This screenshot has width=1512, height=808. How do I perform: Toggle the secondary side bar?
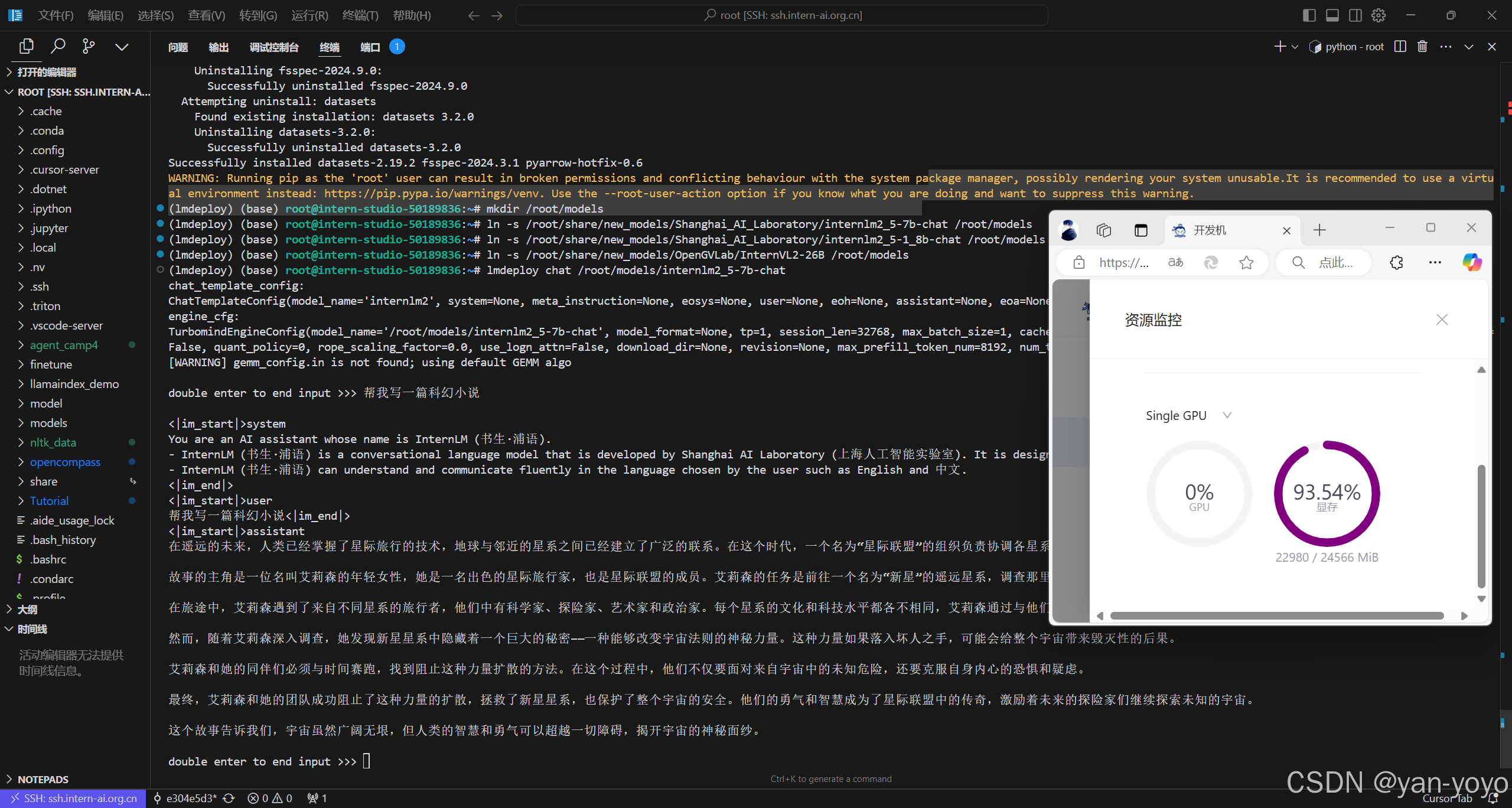[1354, 15]
